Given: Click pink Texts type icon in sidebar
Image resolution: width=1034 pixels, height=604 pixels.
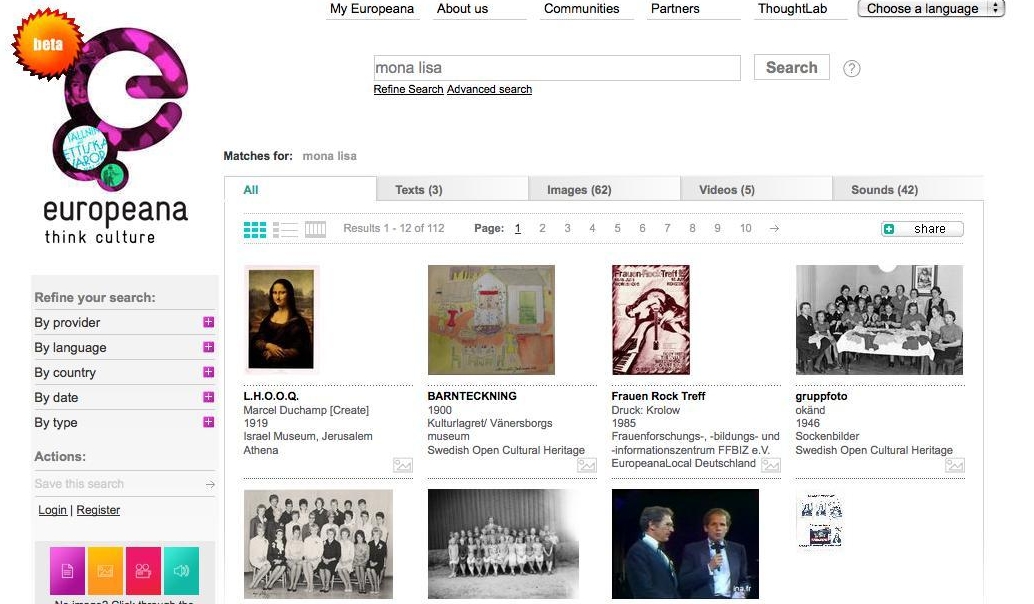Looking at the screenshot, I should coord(67,570).
